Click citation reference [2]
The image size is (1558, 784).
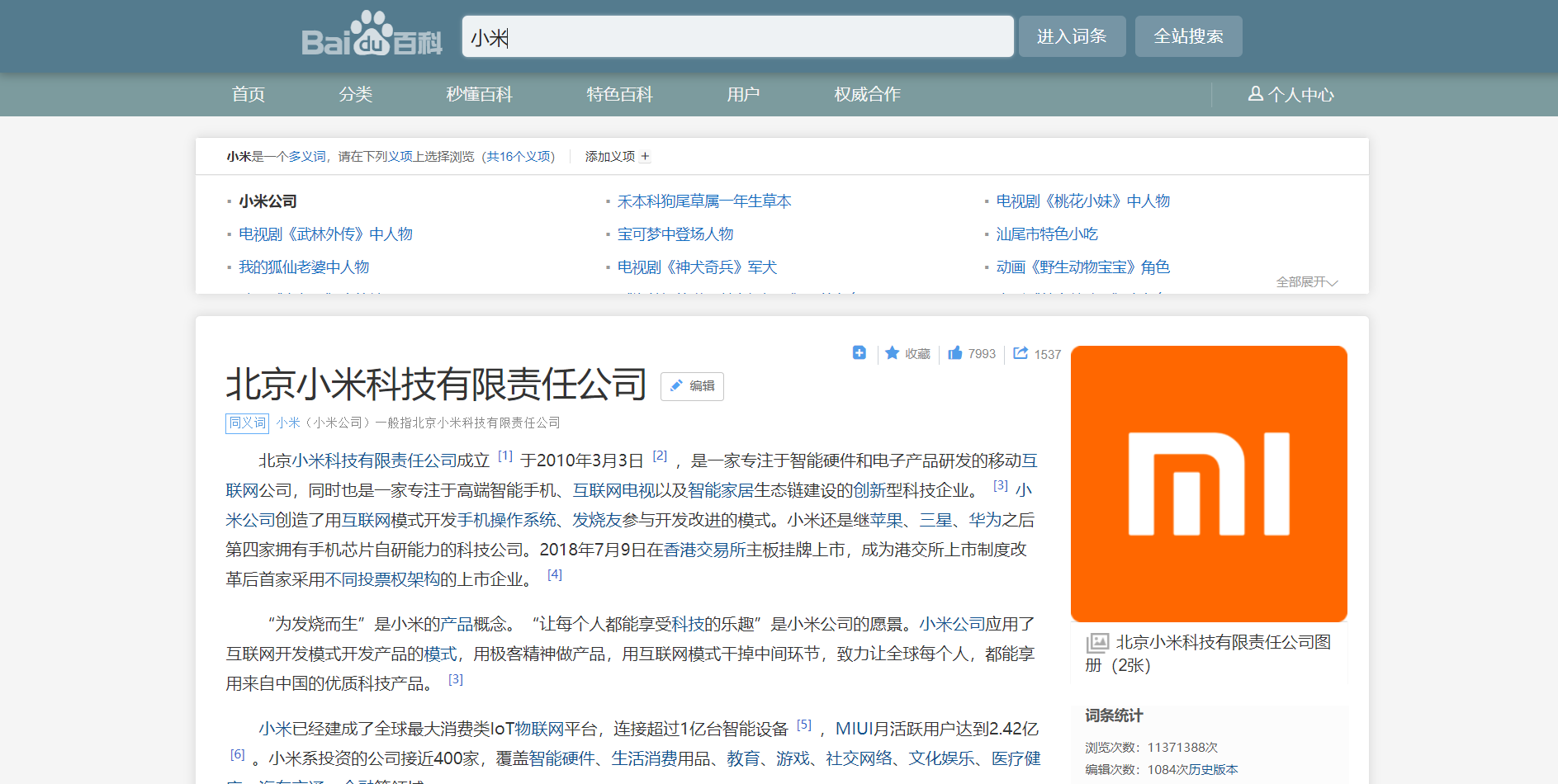(x=660, y=456)
